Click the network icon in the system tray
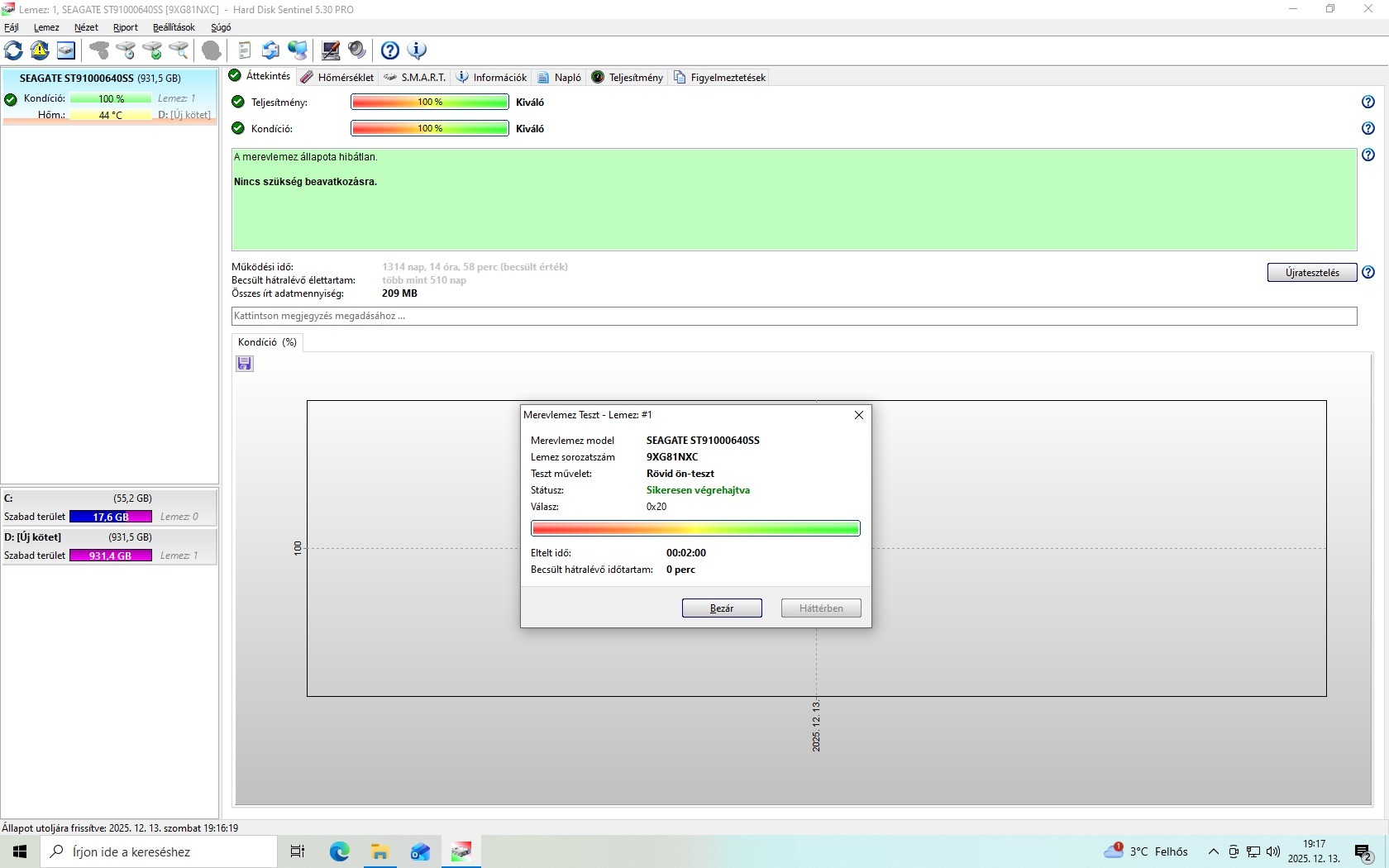This screenshot has height=868, width=1389. [1253, 851]
